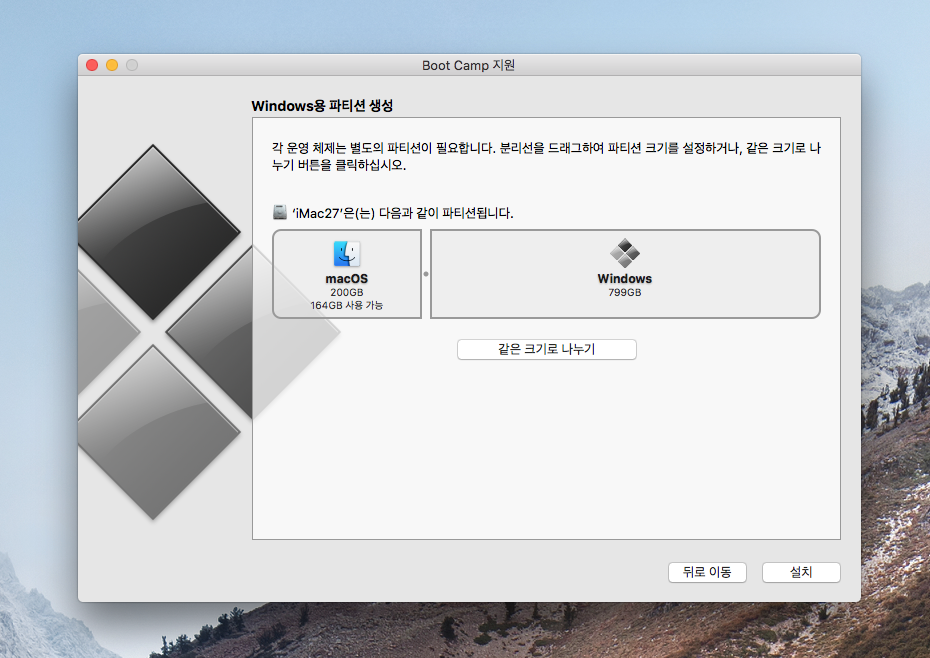
Task: Click the 'macOS' partition name label
Action: pyautogui.click(x=347, y=278)
